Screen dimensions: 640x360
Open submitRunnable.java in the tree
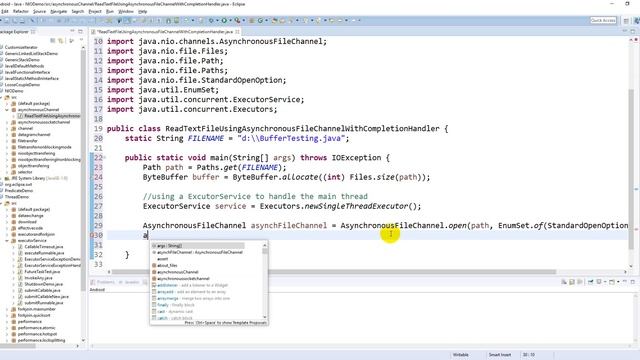pos(44,303)
